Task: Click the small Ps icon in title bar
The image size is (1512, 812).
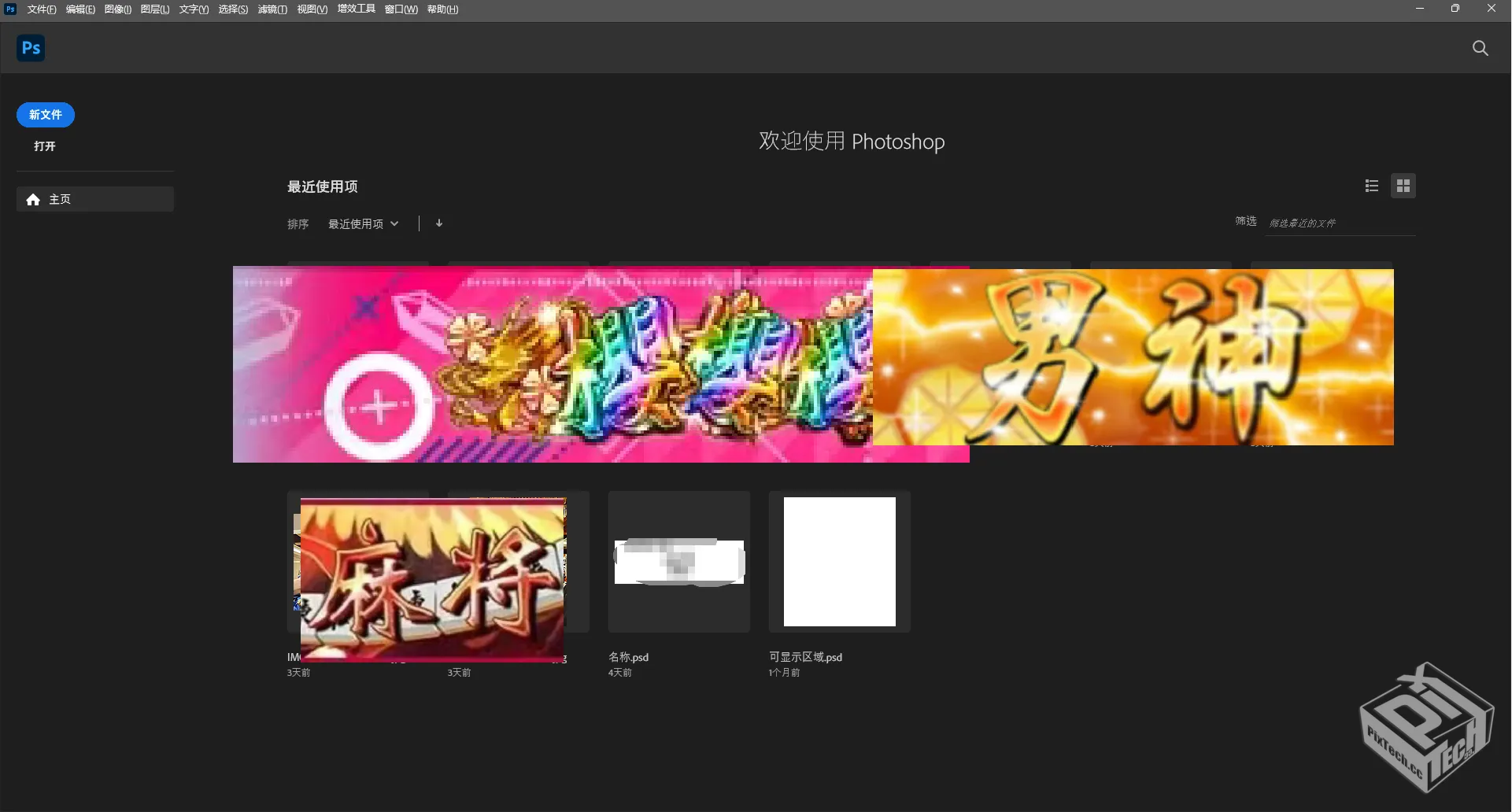Action: click(10, 9)
